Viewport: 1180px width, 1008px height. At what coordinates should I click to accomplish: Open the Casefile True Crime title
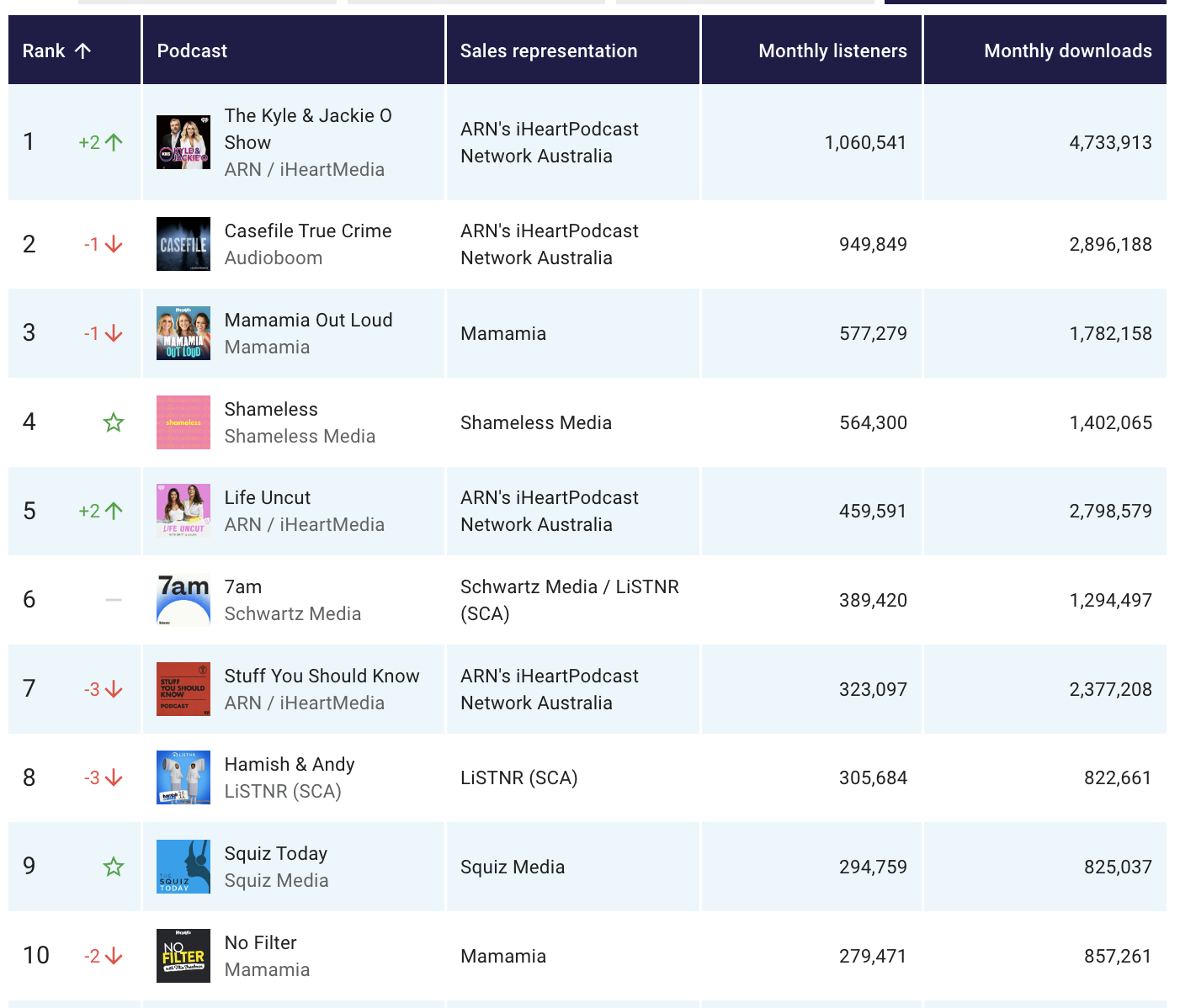pos(308,231)
